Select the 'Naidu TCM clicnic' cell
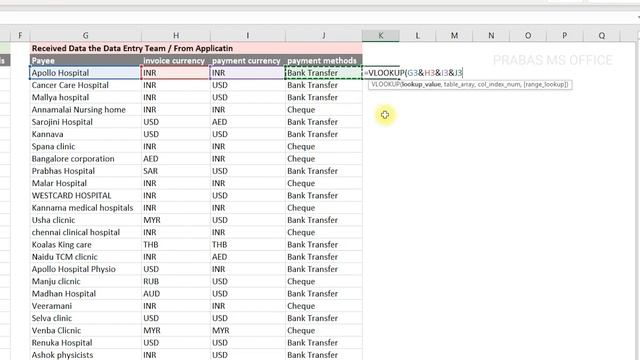The image size is (640, 360). (85, 257)
